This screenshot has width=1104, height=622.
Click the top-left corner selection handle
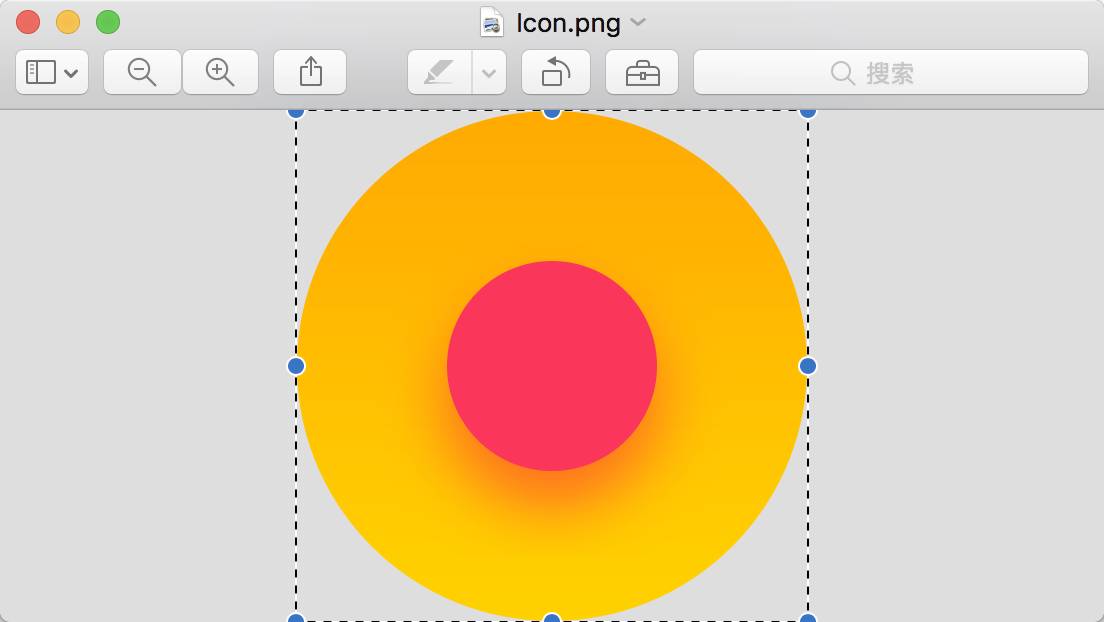(296, 113)
